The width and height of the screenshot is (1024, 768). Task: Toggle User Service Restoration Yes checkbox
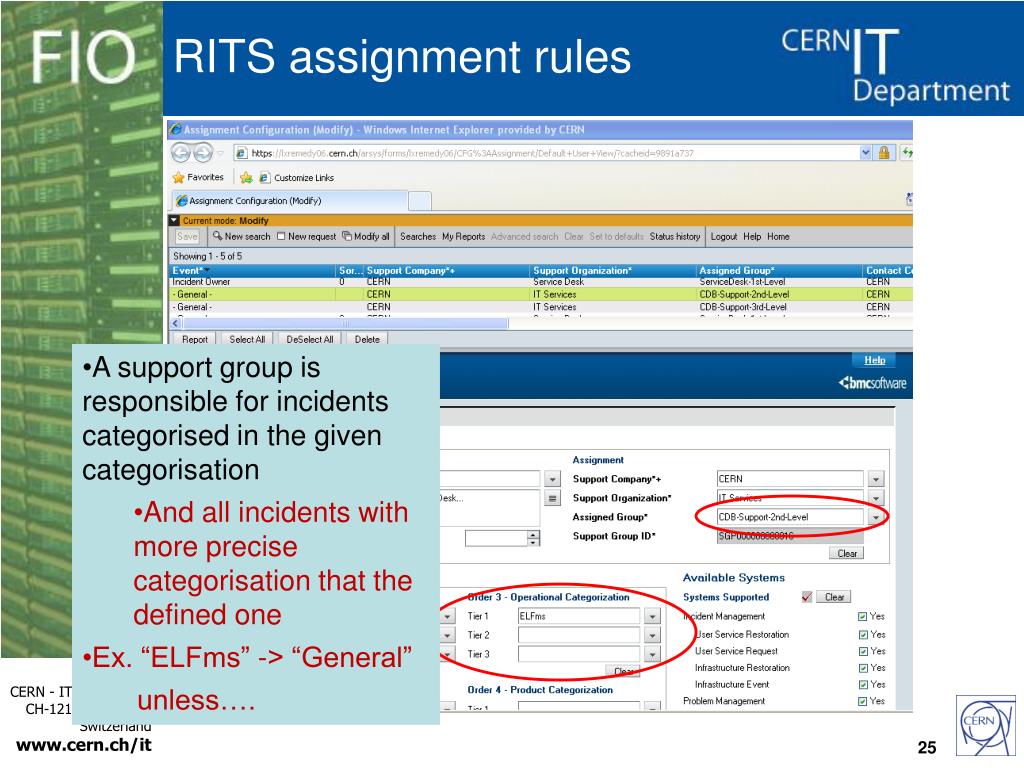pyautogui.click(x=863, y=635)
